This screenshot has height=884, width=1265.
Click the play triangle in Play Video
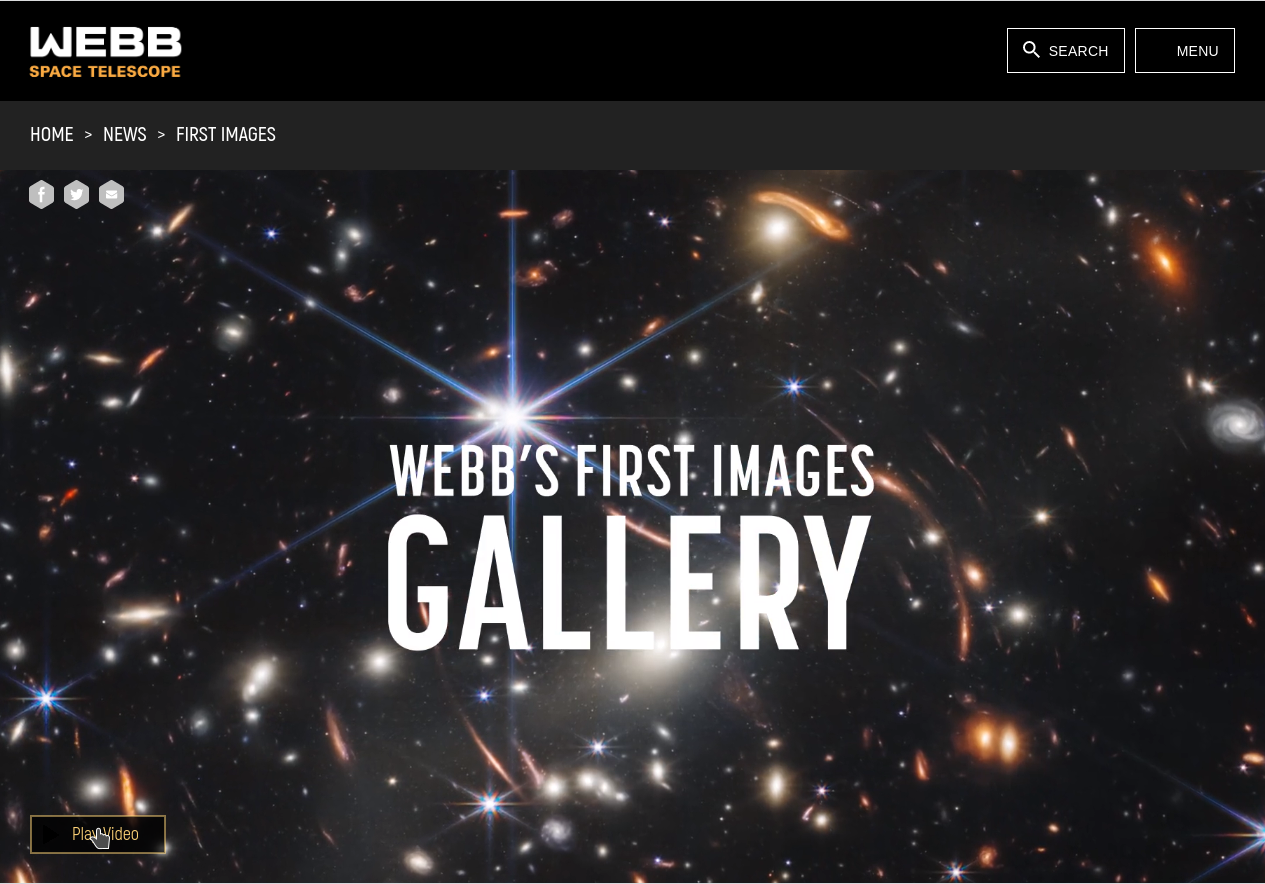52,834
